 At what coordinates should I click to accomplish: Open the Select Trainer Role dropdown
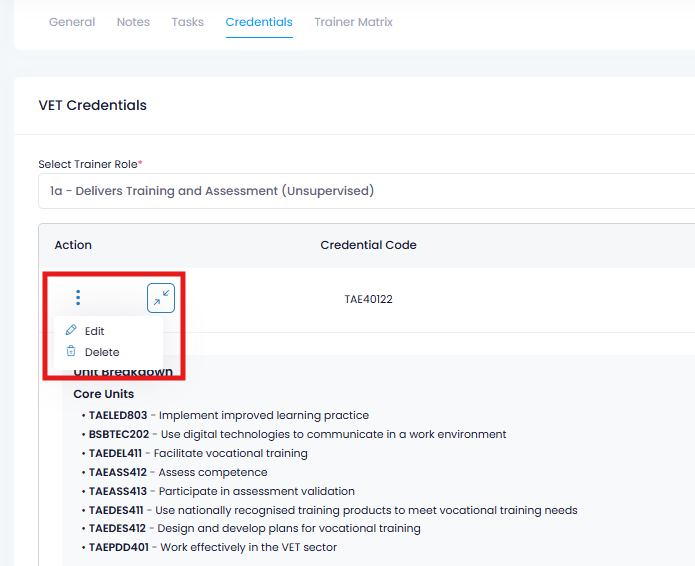tap(367, 191)
